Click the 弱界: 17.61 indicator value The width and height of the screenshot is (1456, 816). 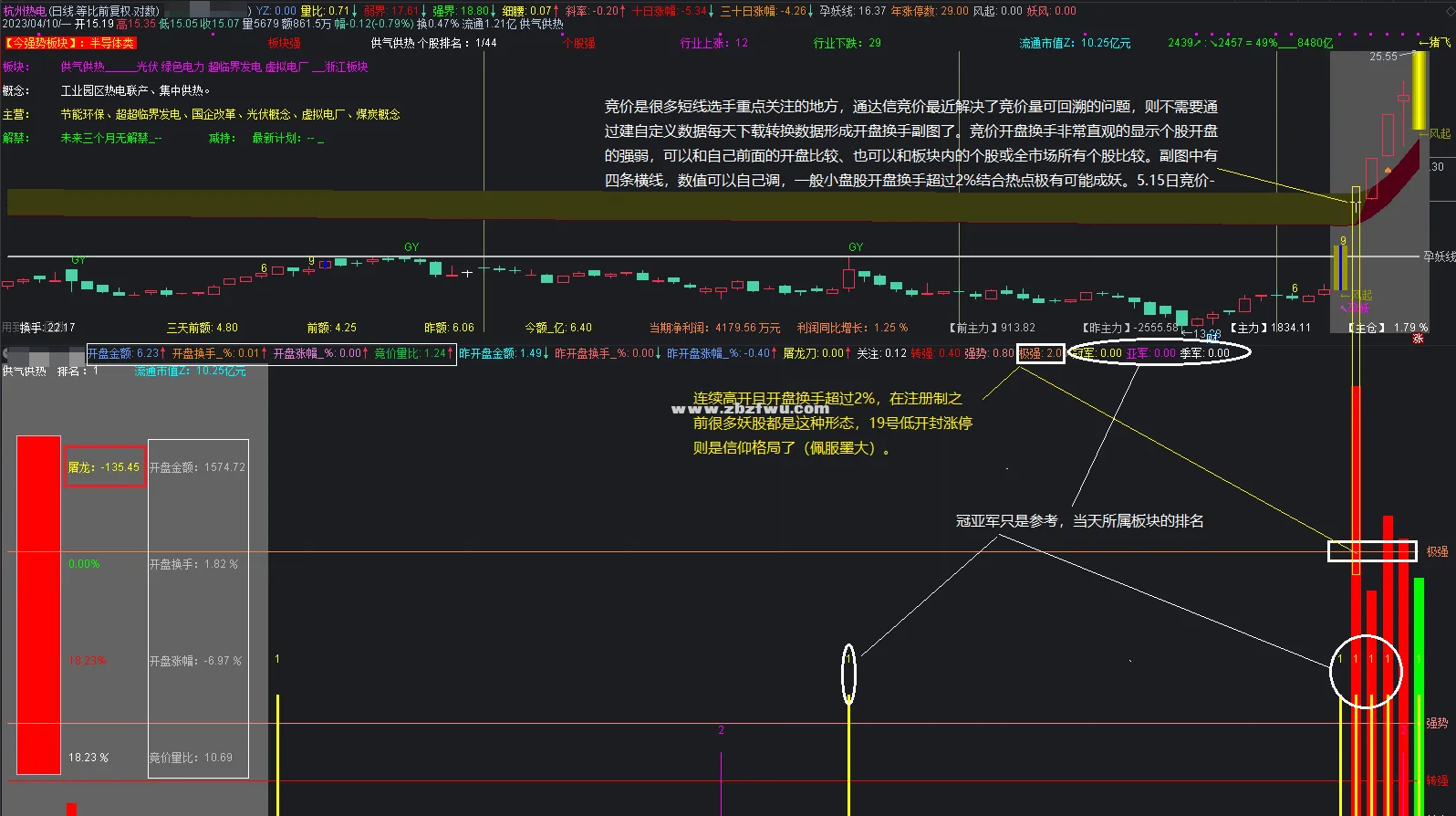tap(390, 11)
